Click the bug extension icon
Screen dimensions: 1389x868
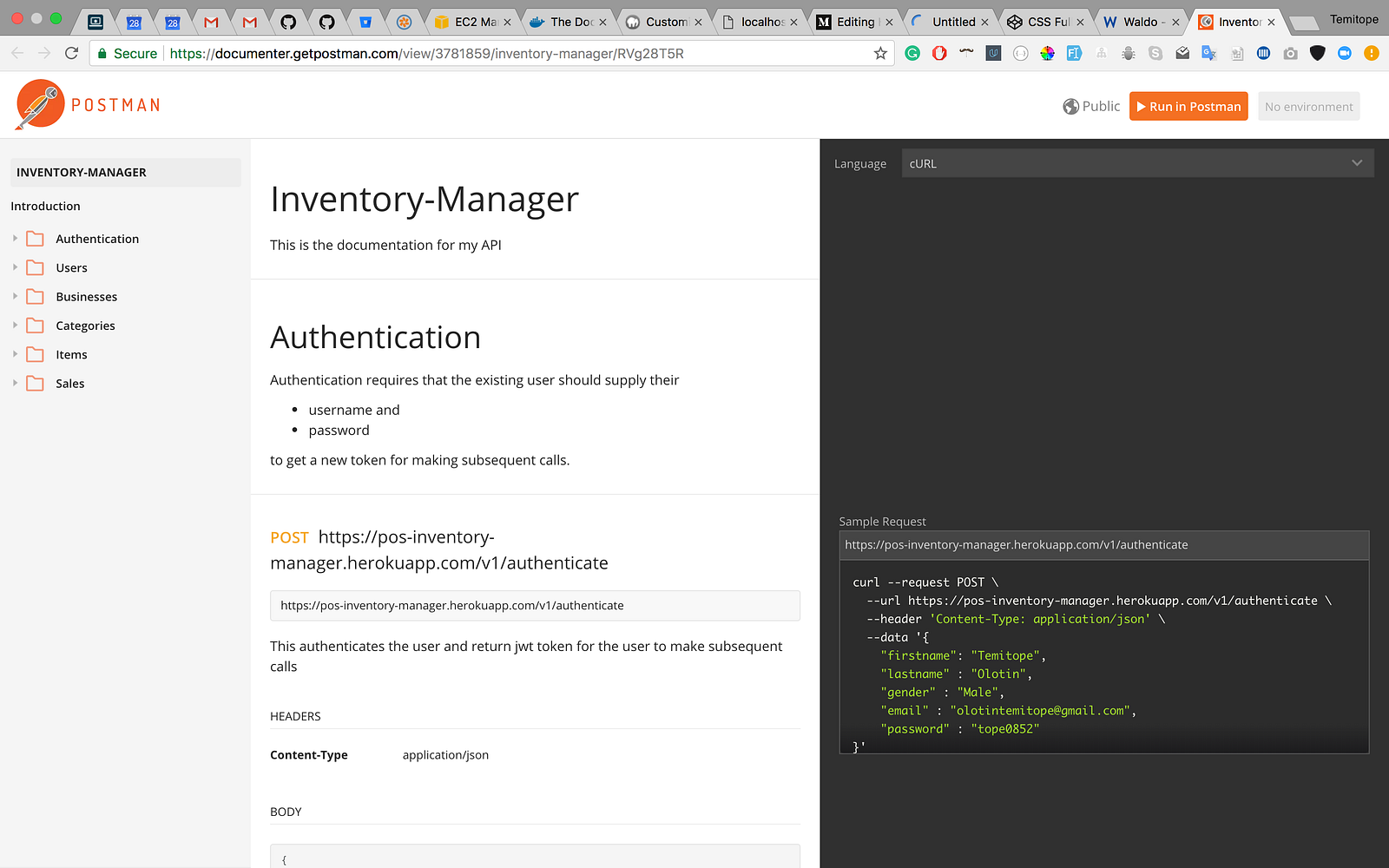click(1129, 53)
